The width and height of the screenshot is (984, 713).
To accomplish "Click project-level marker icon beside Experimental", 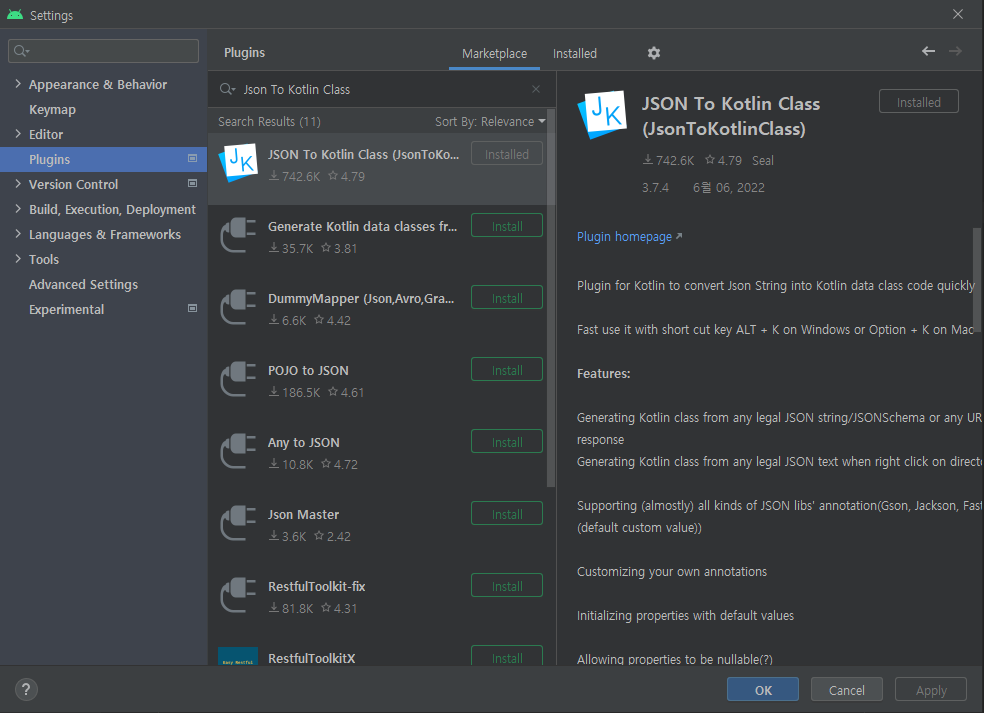I will 193,309.
